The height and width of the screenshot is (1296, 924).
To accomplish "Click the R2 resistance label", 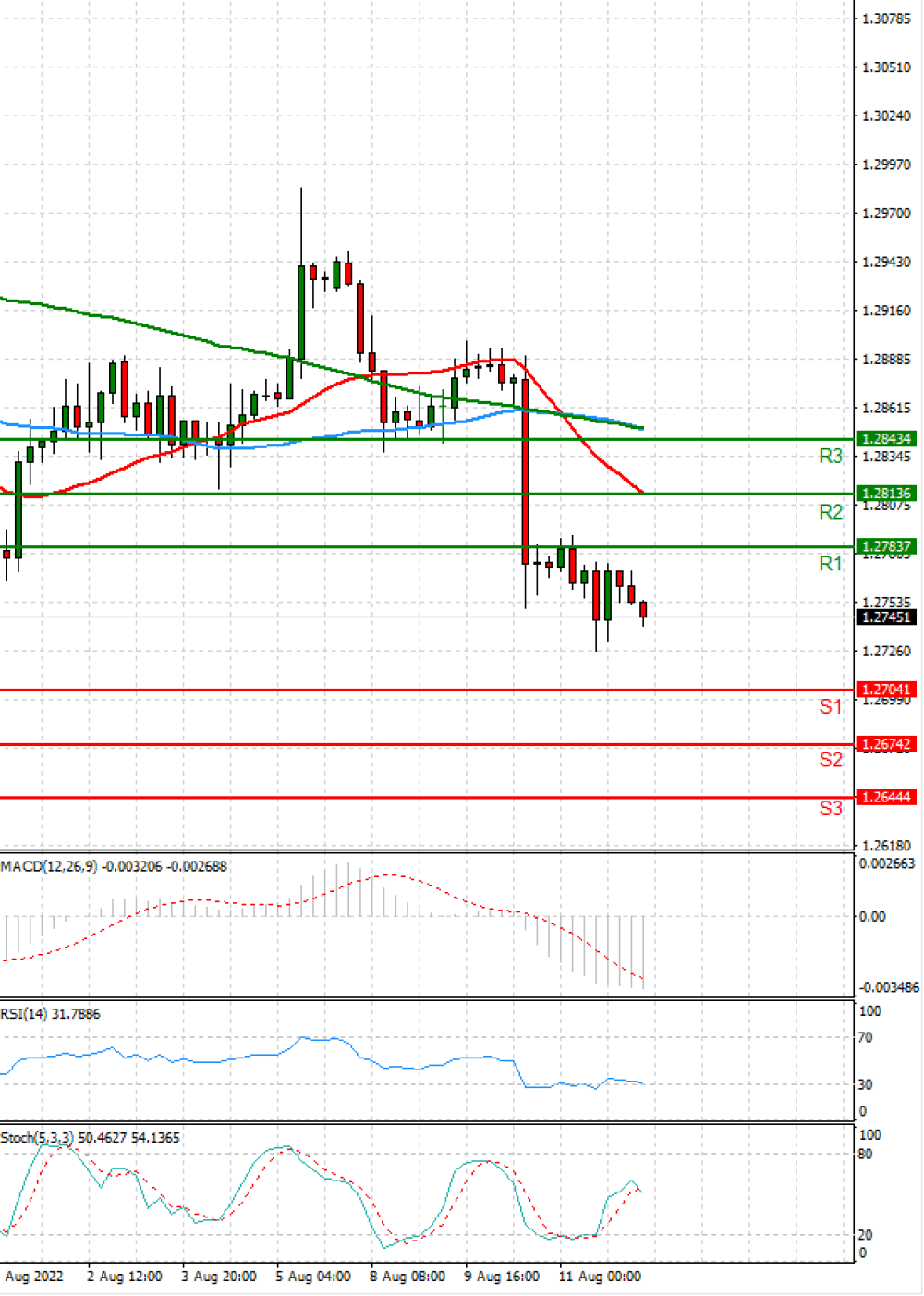I will pos(831,511).
